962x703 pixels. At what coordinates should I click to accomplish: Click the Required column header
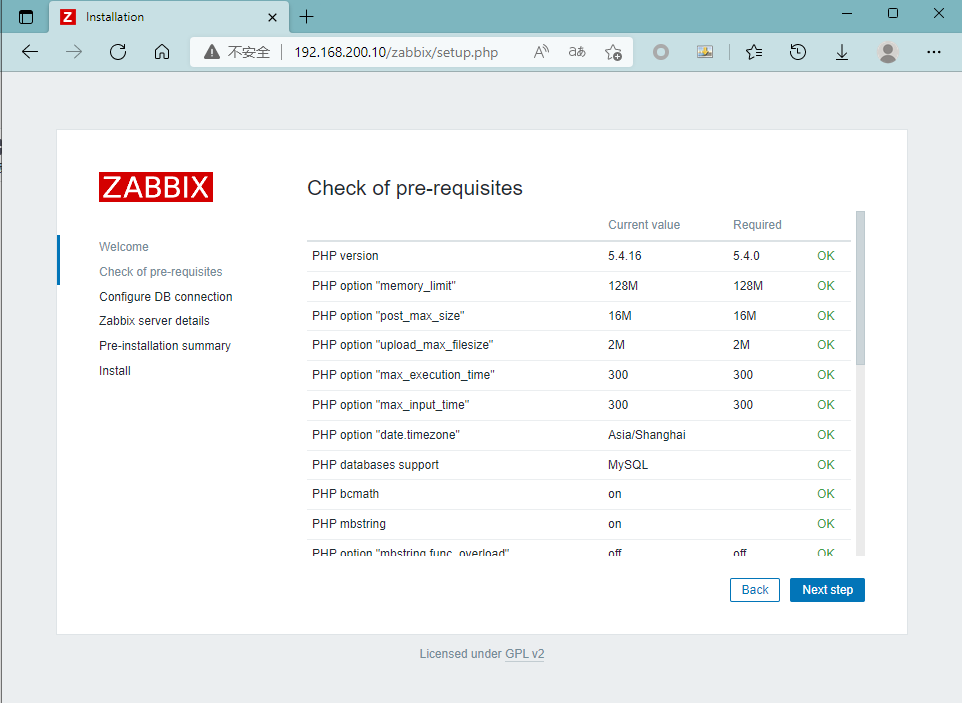click(757, 225)
